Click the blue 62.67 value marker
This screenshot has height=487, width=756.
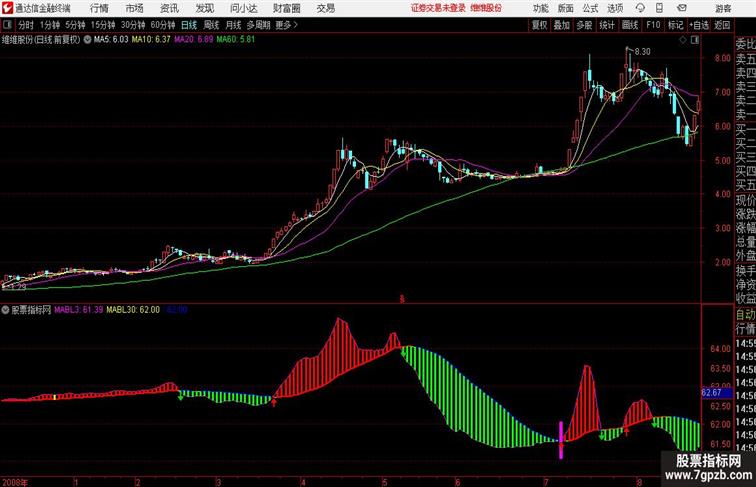click(x=716, y=393)
